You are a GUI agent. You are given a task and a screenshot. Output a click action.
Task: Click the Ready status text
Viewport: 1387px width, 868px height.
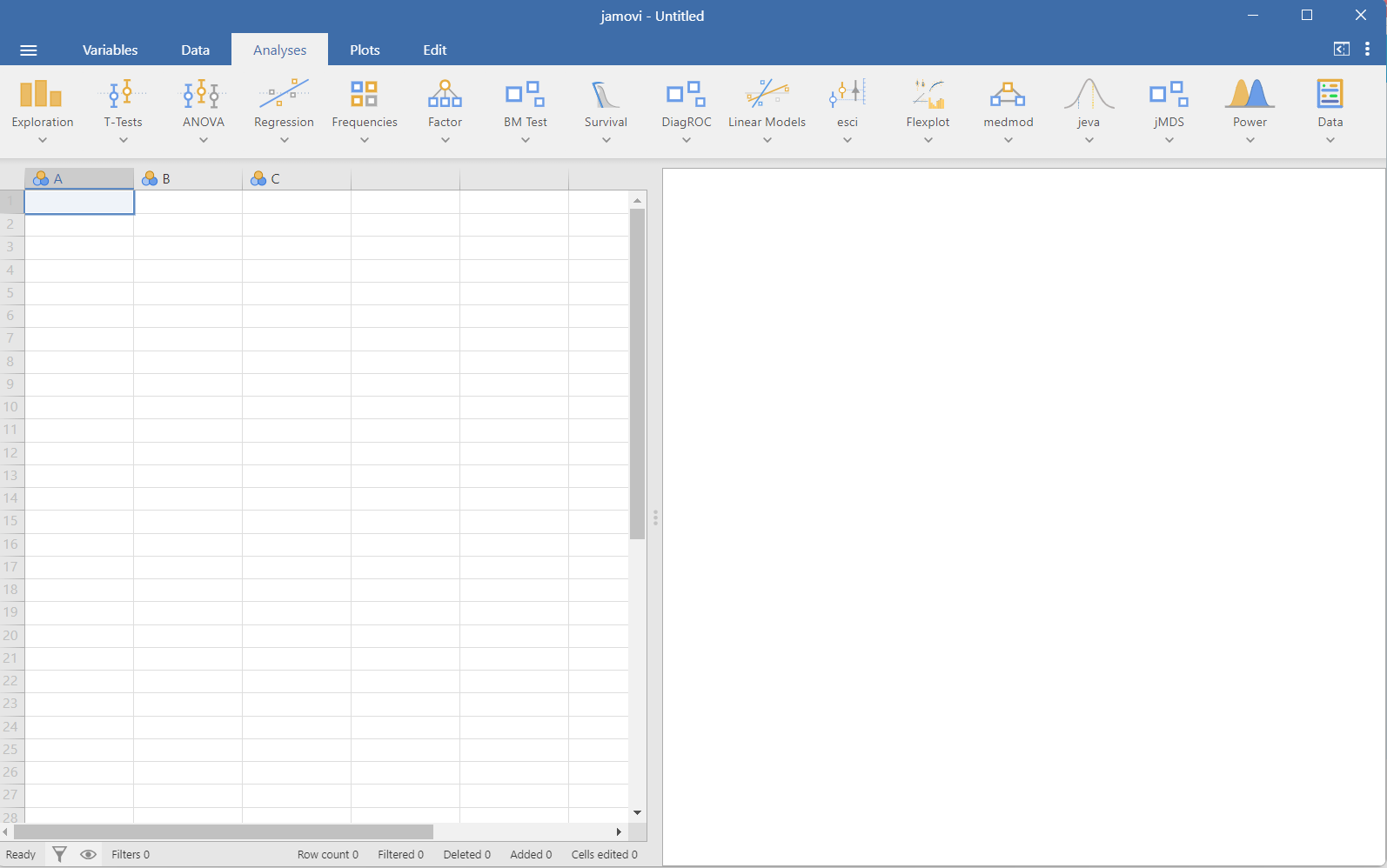21,854
